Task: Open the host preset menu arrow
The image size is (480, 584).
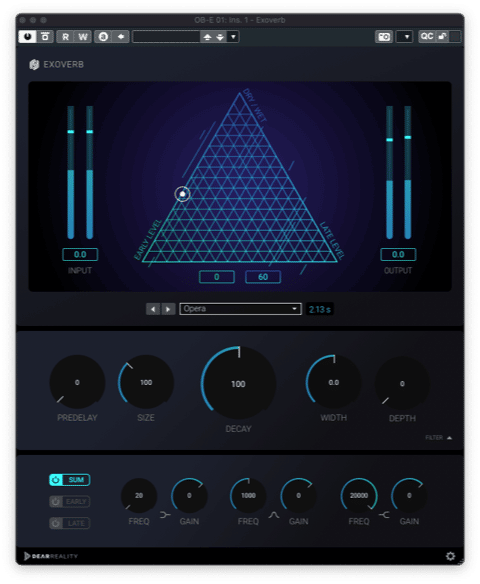Action: (x=233, y=36)
